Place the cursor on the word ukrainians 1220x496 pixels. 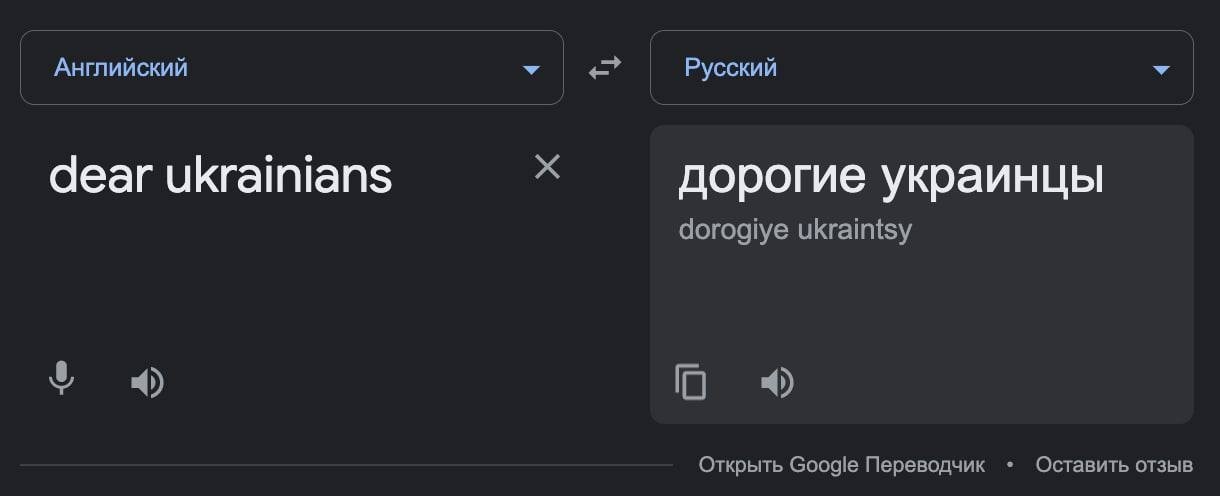[x=279, y=176]
